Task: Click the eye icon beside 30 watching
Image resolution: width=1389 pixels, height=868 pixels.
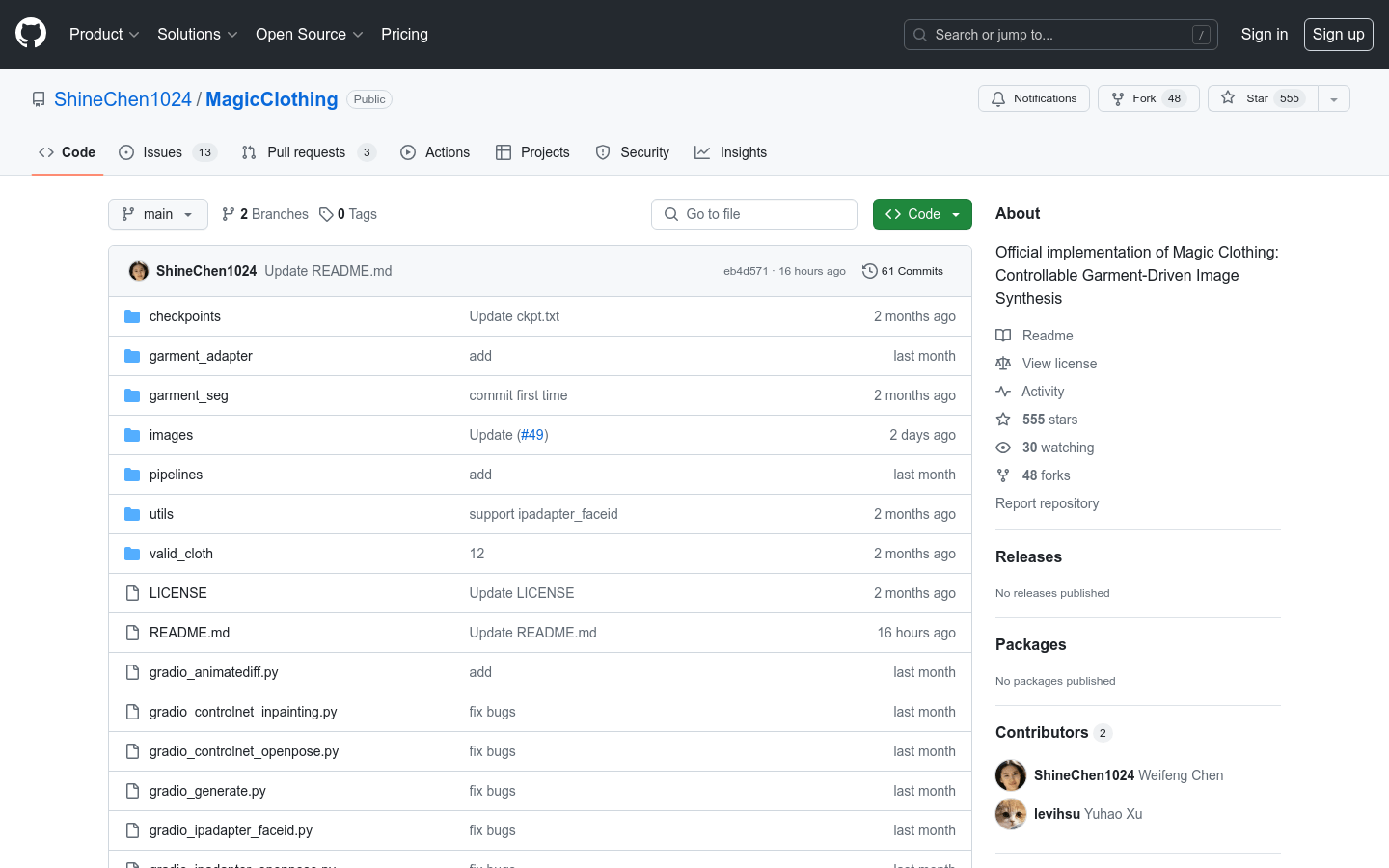Action: click(x=1003, y=448)
